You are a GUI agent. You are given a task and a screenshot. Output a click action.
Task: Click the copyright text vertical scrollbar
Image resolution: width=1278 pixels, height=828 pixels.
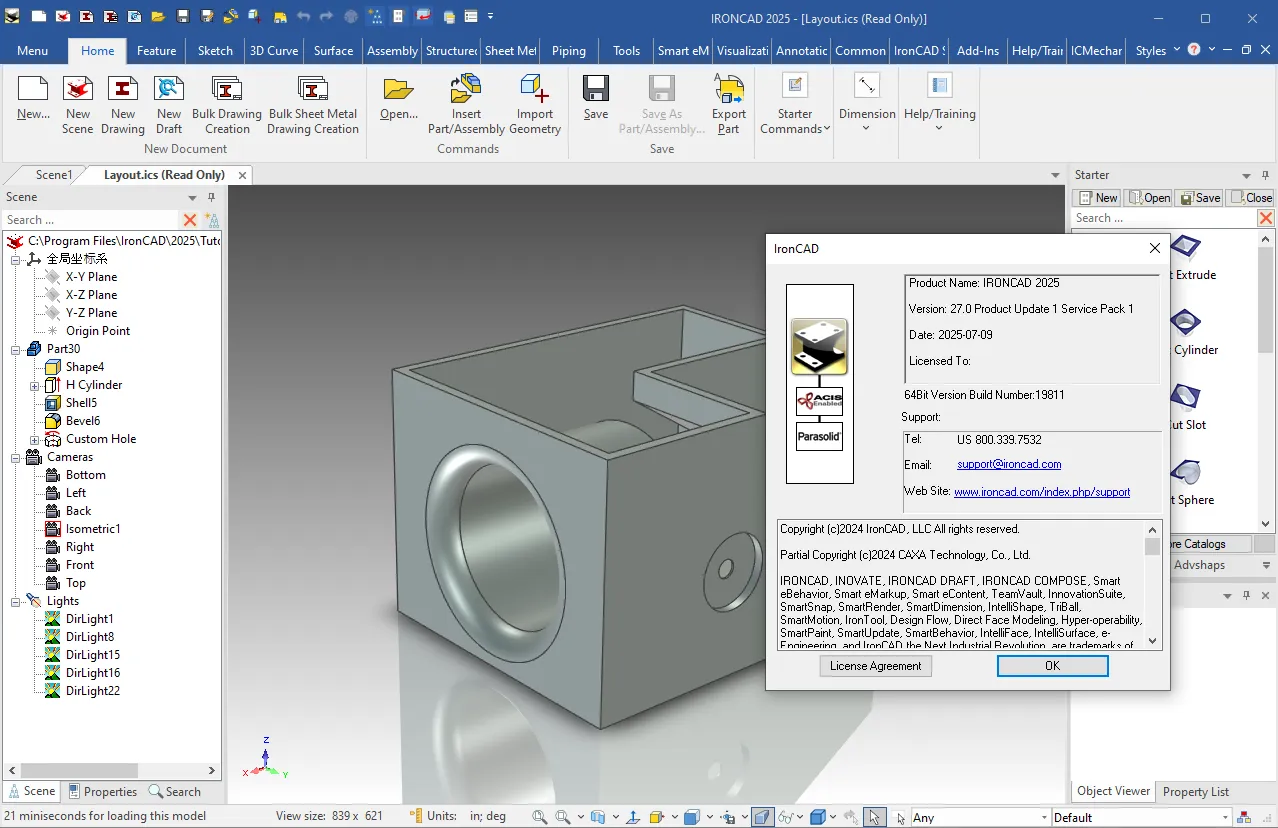click(1153, 585)
